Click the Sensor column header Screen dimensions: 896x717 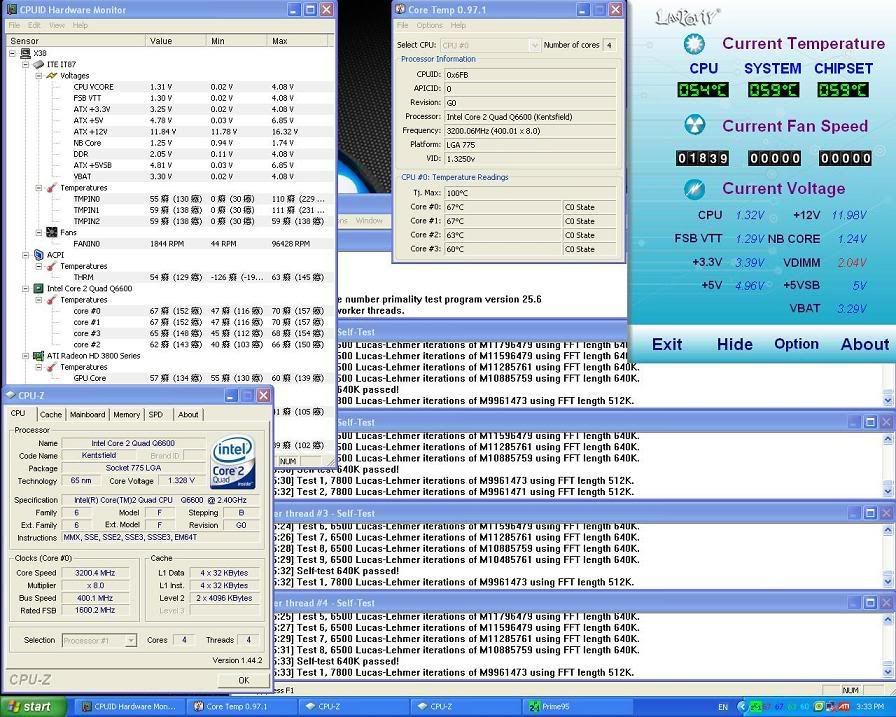point(75,41)
